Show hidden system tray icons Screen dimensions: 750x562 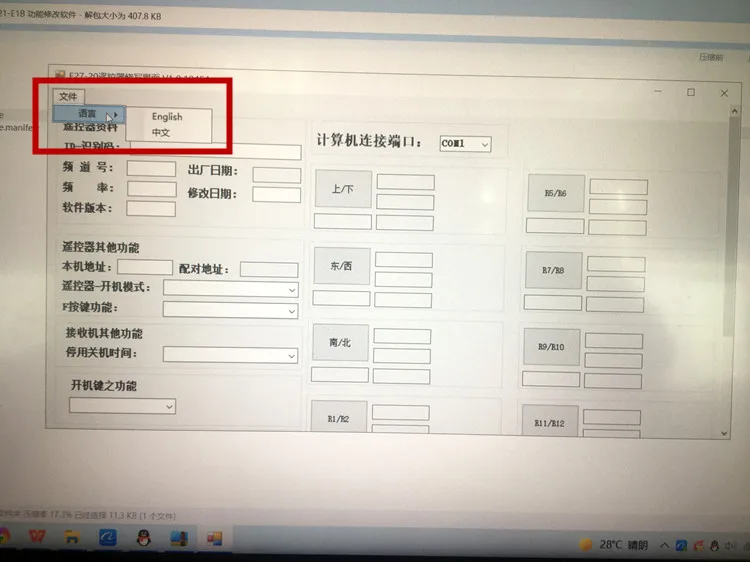(x=665, y=545)
